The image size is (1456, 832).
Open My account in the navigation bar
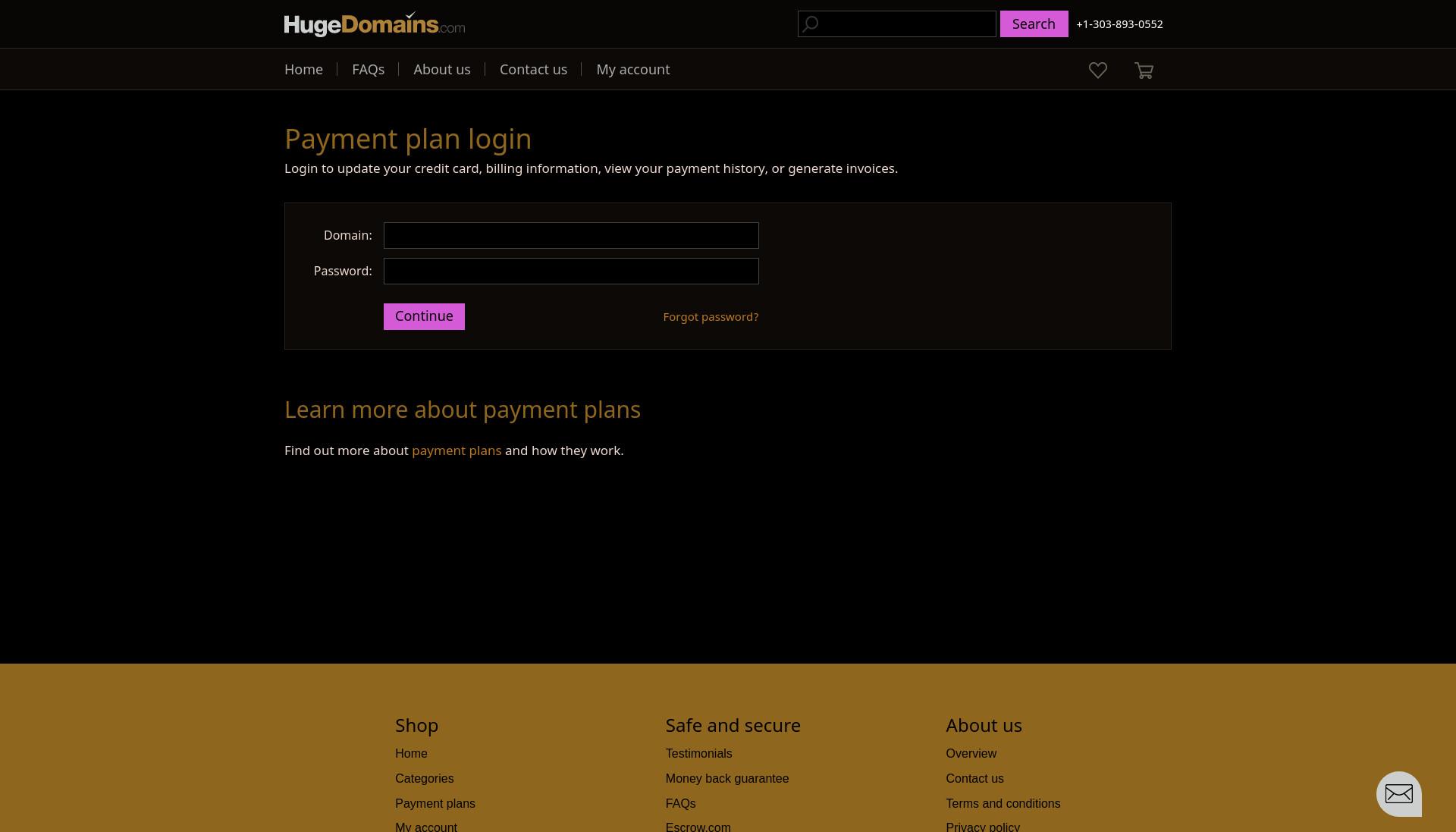(633, 70)
